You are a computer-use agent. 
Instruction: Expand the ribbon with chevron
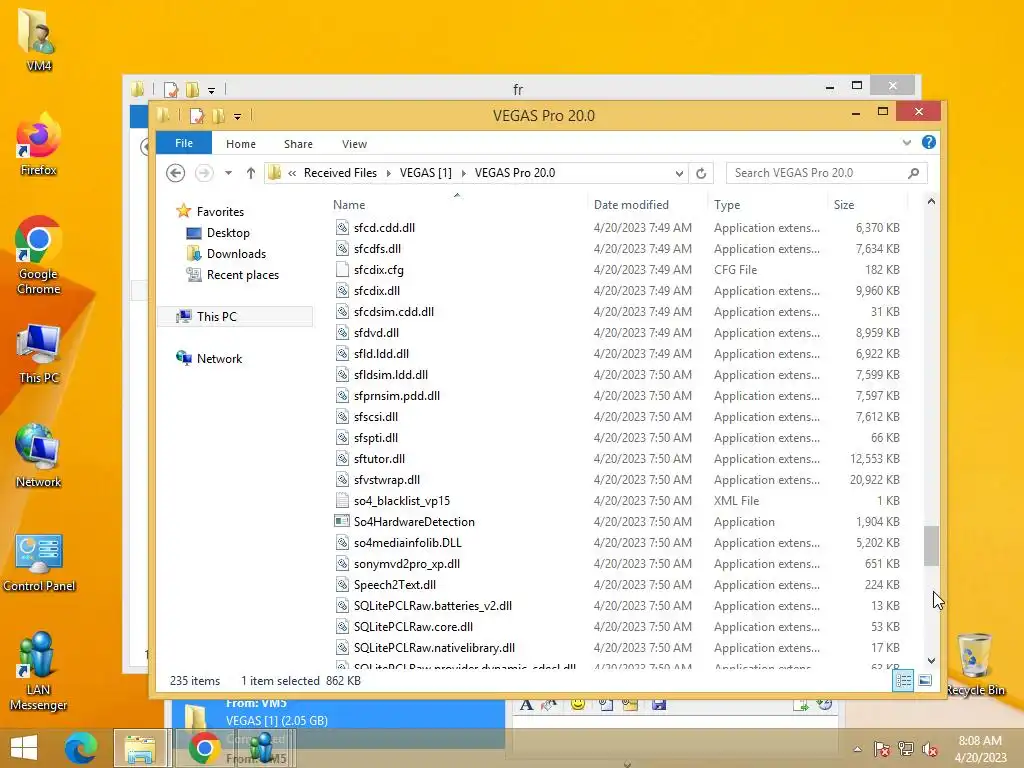click(x=906, y=142)
